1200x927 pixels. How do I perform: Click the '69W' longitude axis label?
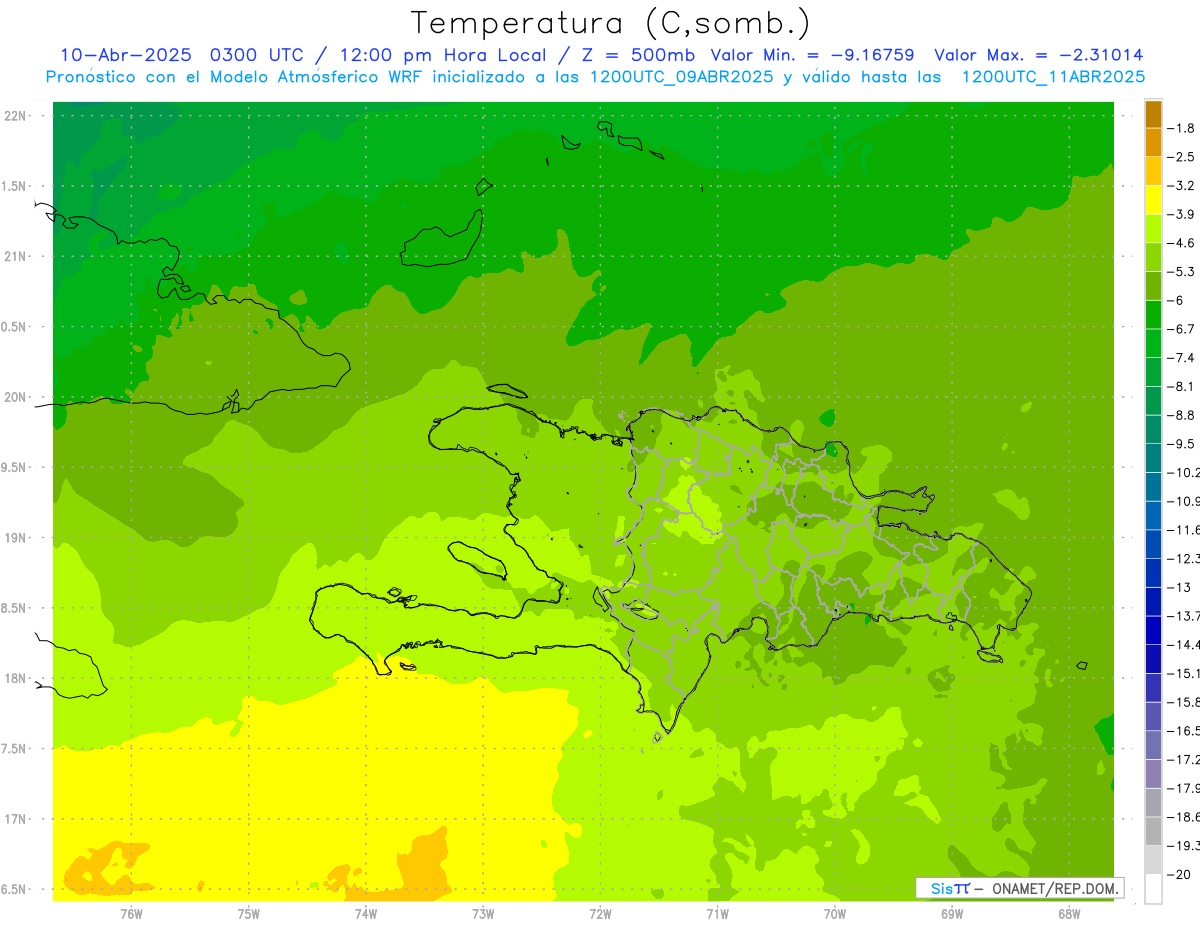click(x=952, y=914)
